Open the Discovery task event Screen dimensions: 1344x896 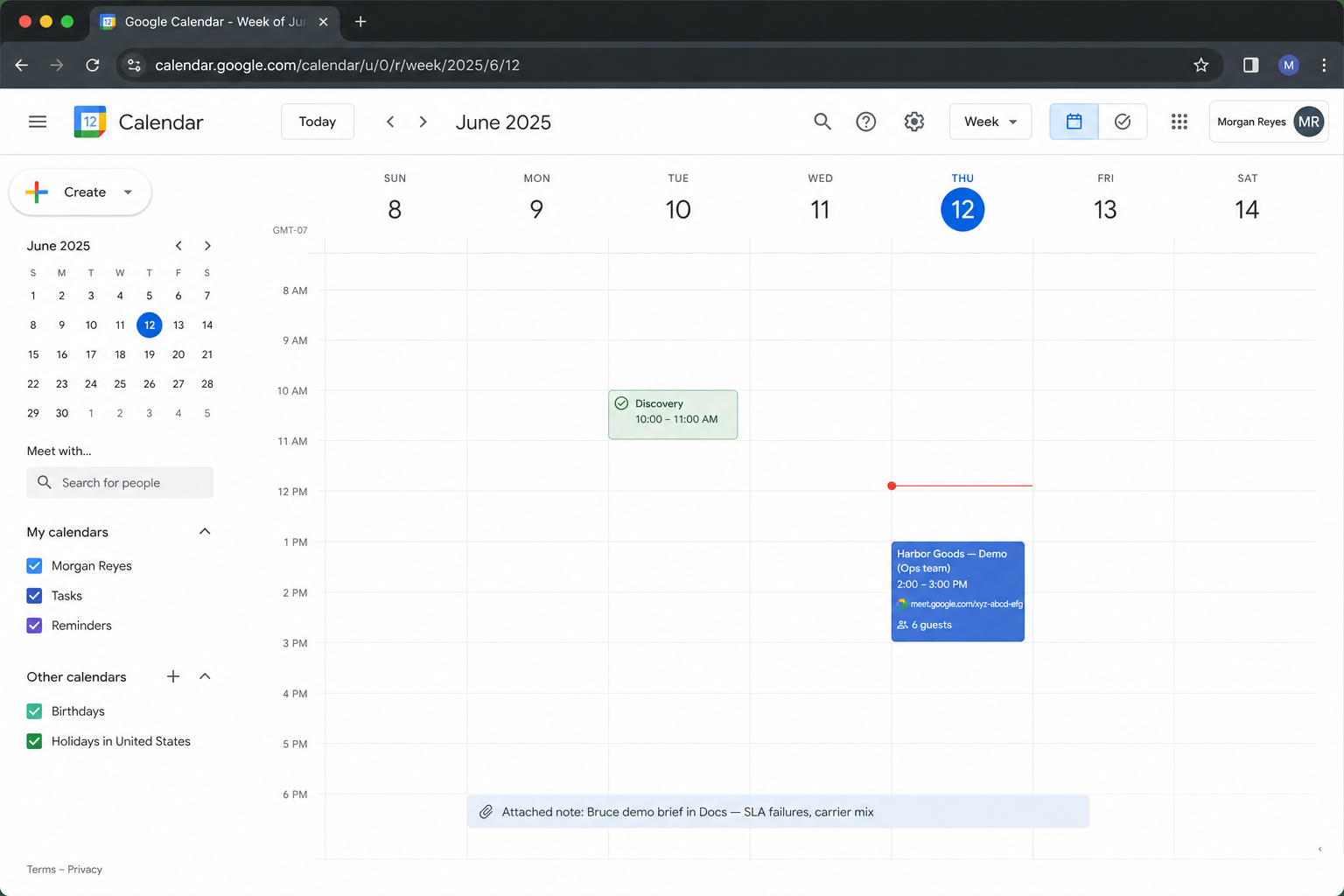(673, 415)
